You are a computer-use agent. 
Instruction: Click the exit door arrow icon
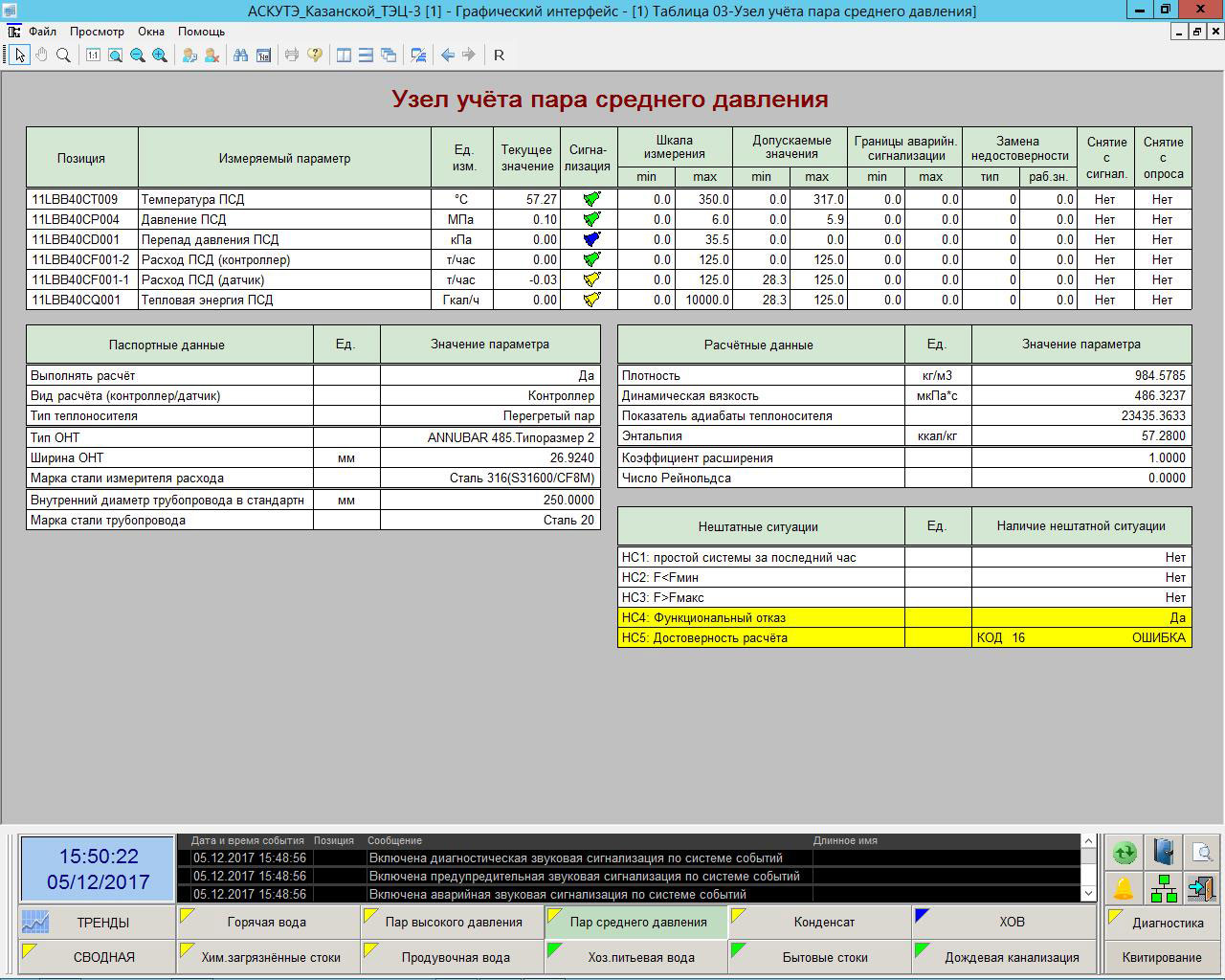1201,888
